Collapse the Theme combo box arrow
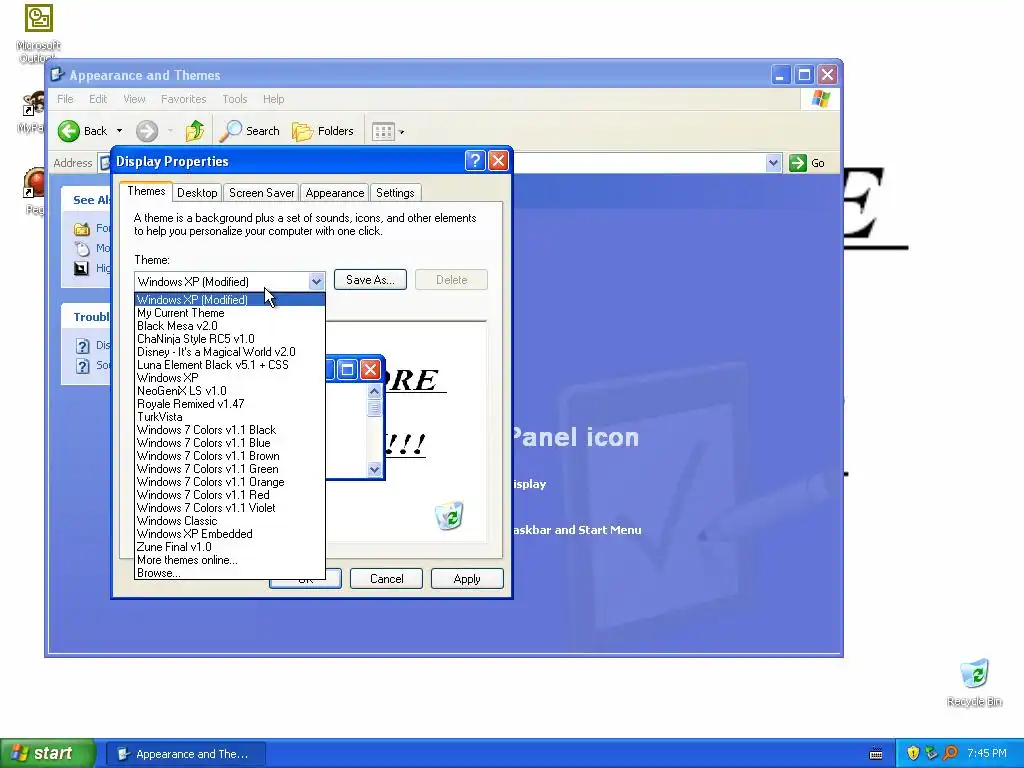This screenshot has height=768, width=1024. click(x=316, y=281)
